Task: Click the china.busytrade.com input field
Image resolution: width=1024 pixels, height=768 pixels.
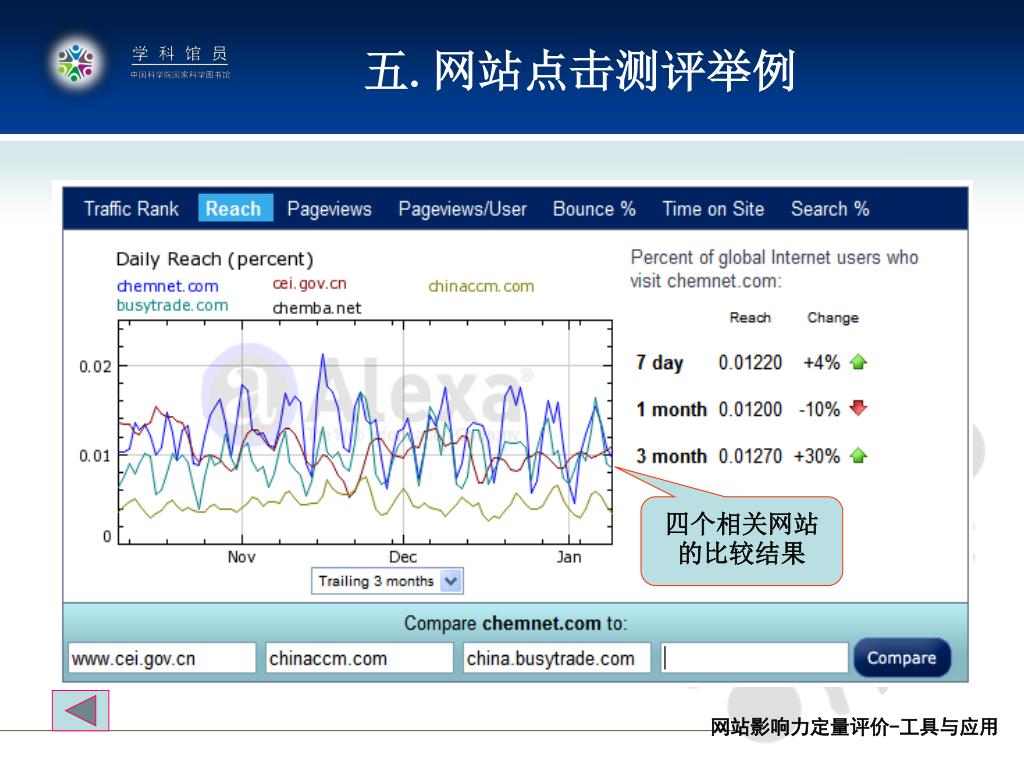Action: (557, 658)
